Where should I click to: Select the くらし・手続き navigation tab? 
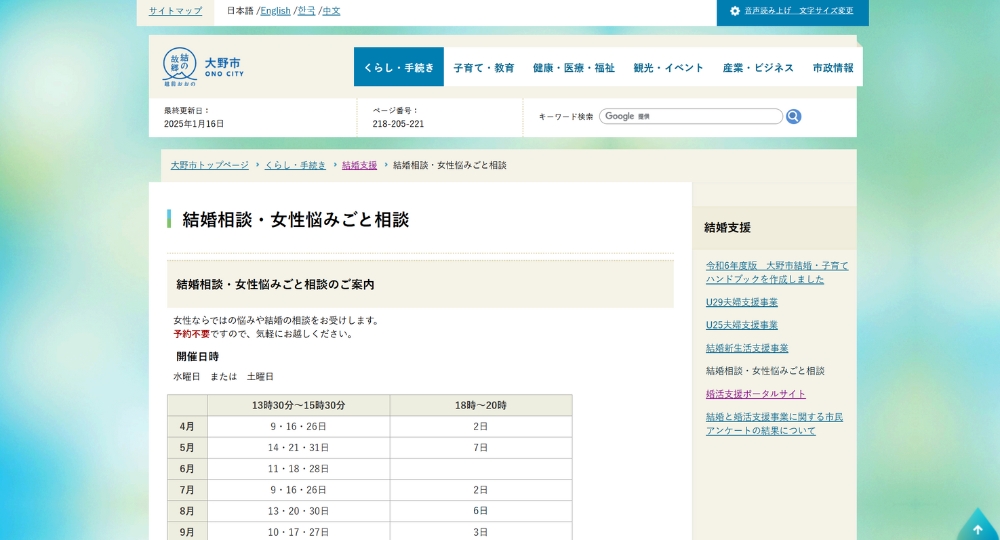point(399,68)
